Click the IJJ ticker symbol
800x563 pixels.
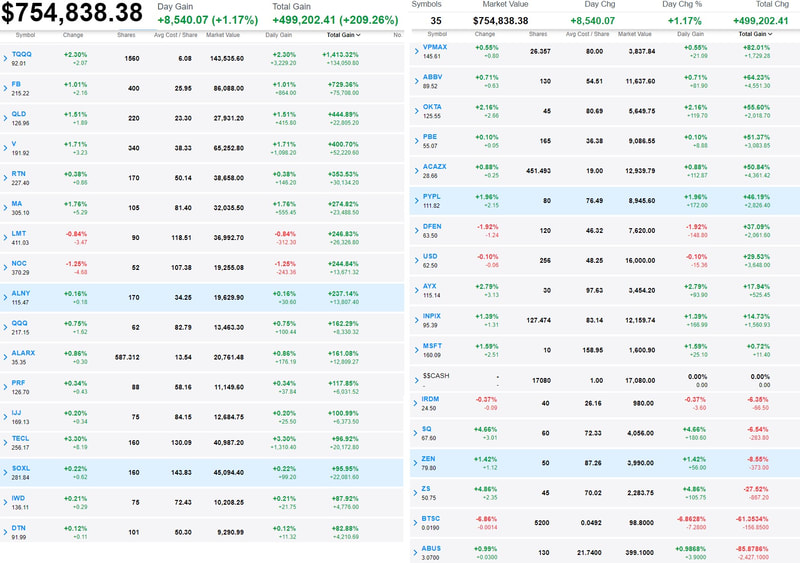[x=16, y=412]
